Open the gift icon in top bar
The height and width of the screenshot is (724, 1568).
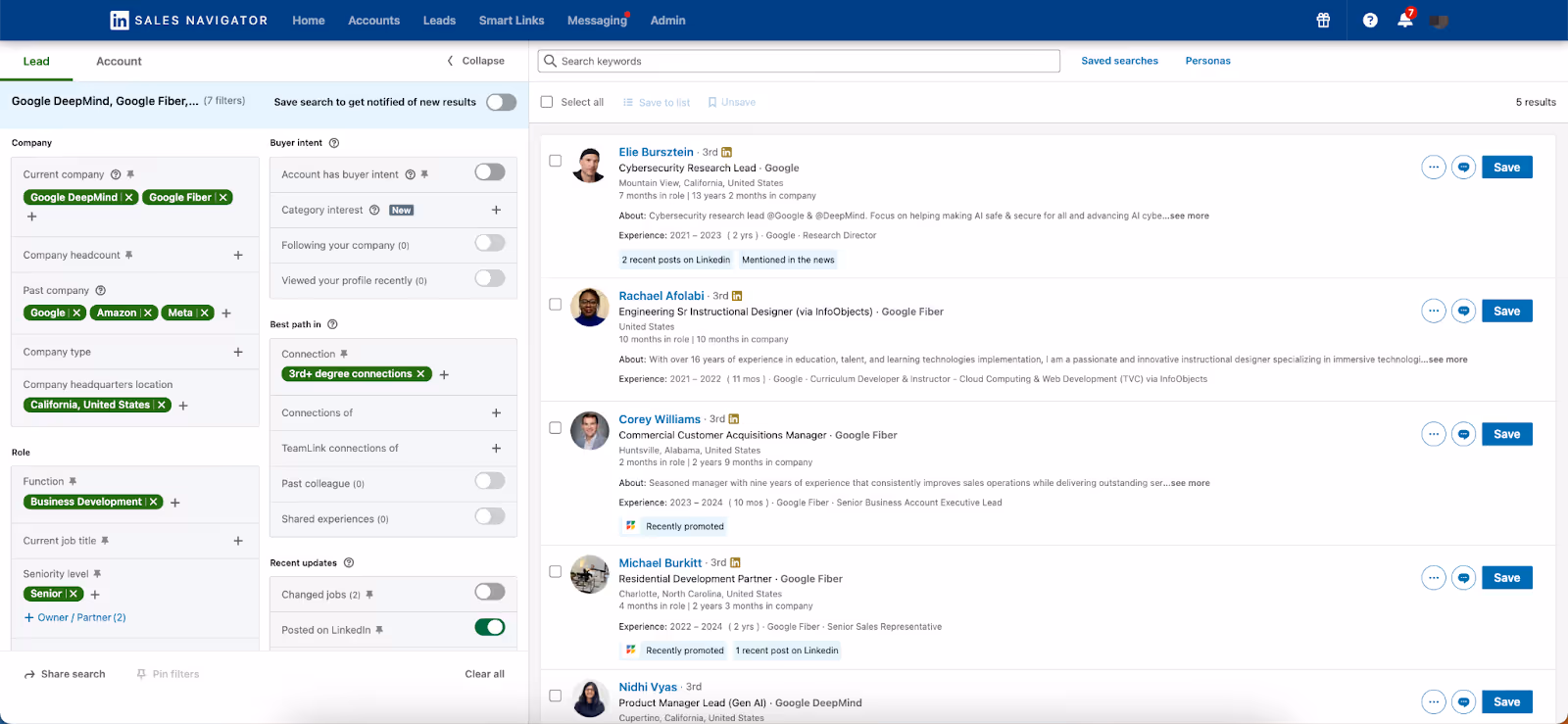click(x=1323, y=21)
